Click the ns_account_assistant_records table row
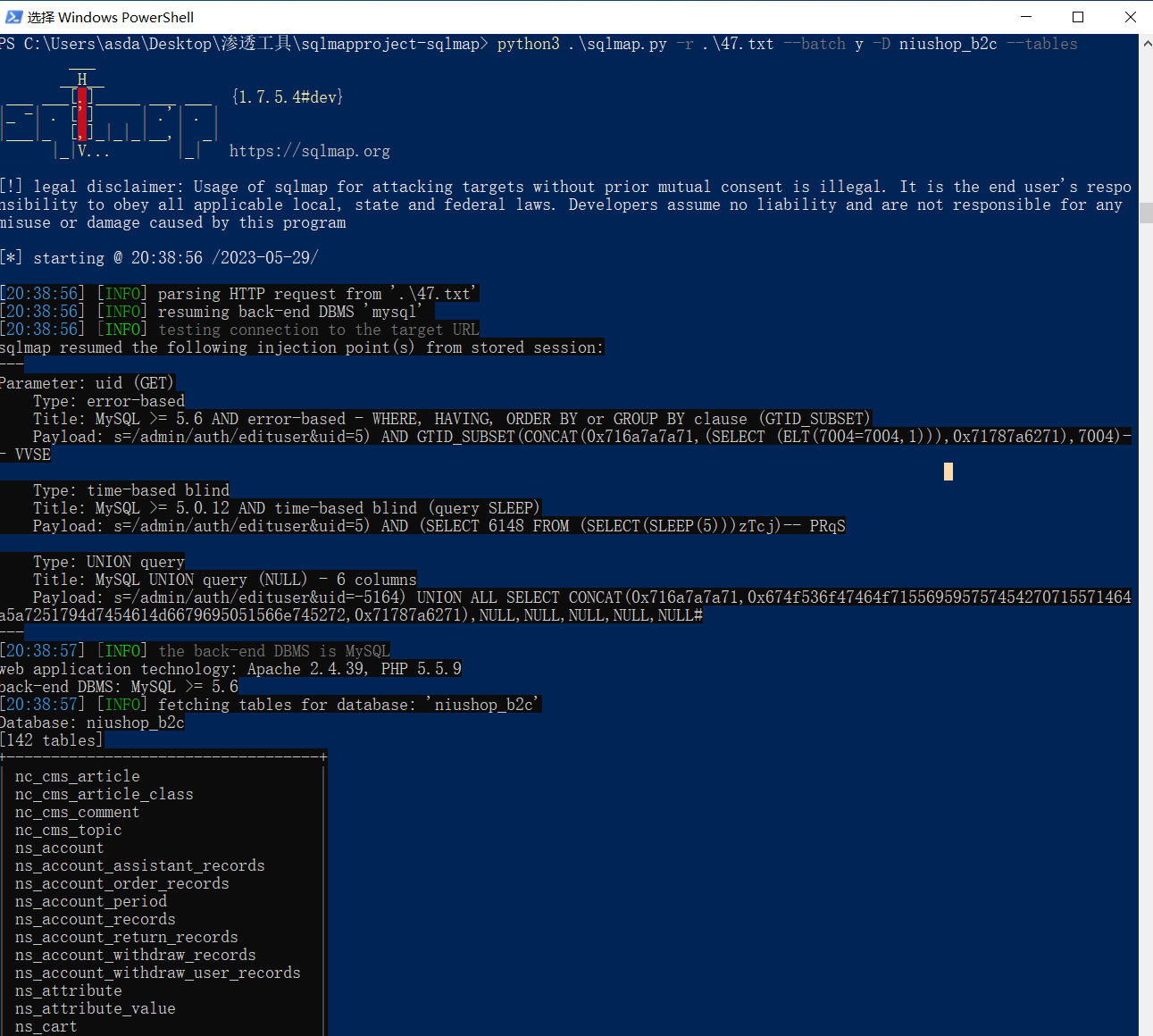Screen dimensions: 1153x1036 click(140, 865)
